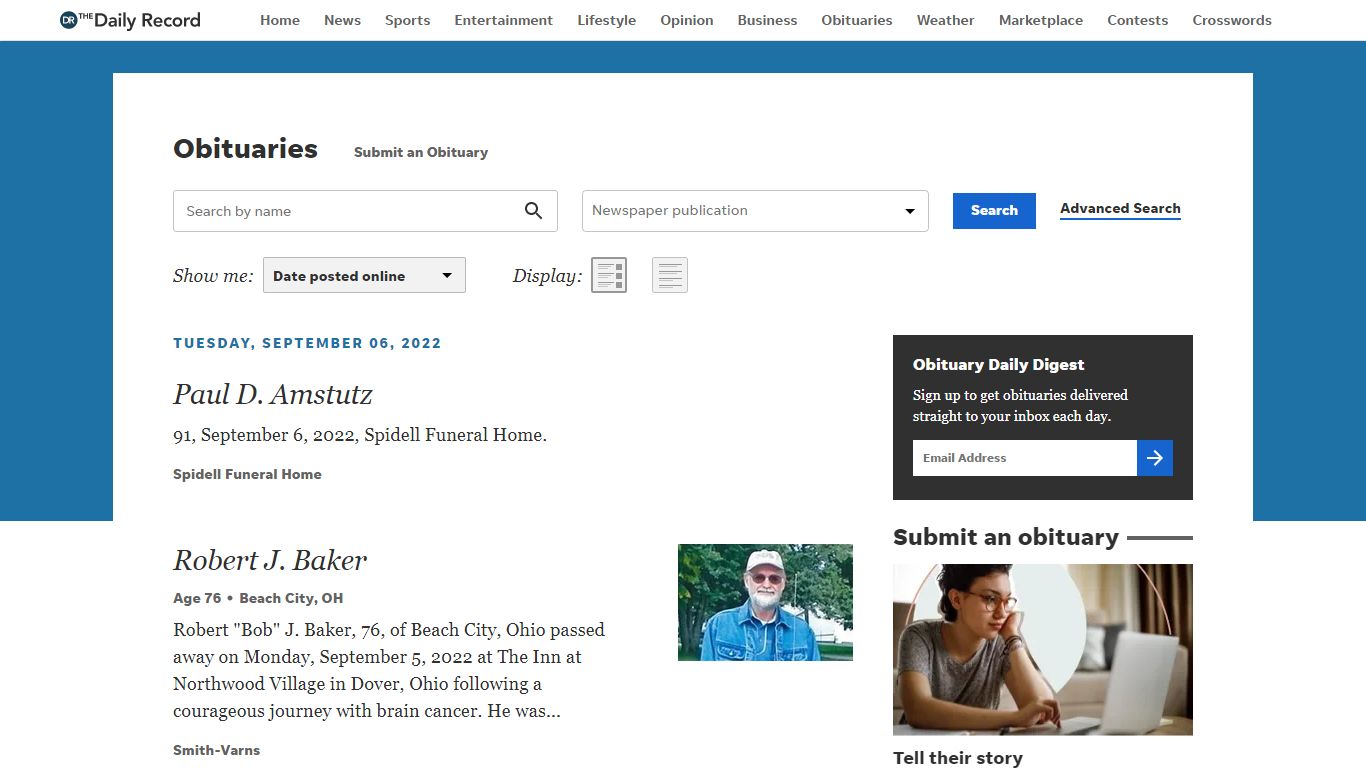Open the Sports section
1366x768 pixels.
coord(408,20)
